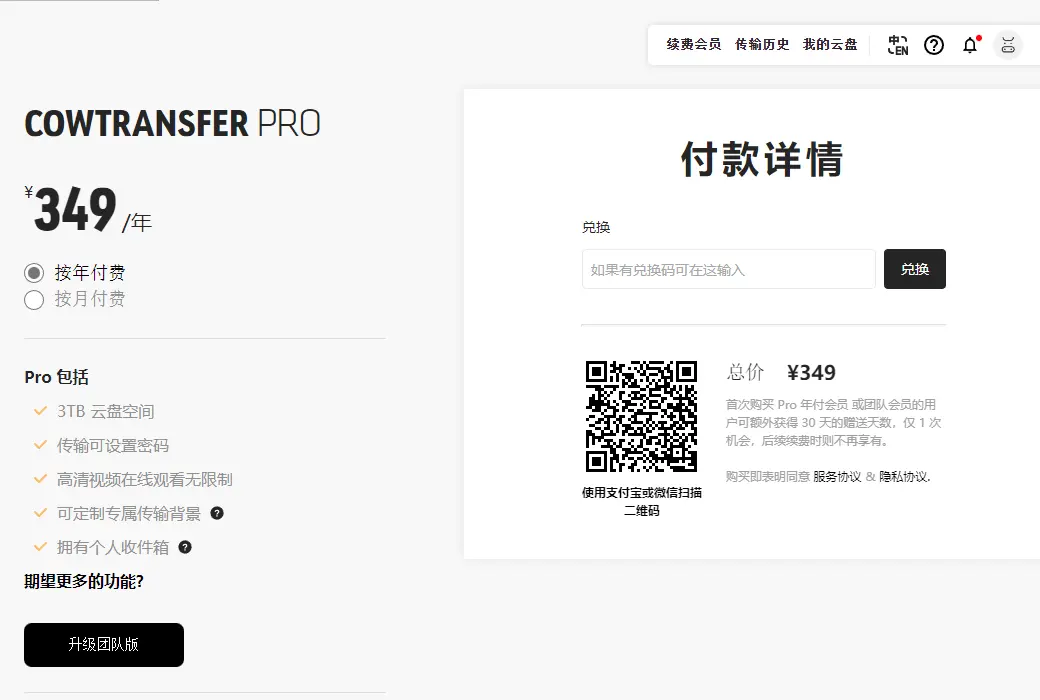
Task: Click 升级团队版 upgrade button
Action: (x=103, y=644)
